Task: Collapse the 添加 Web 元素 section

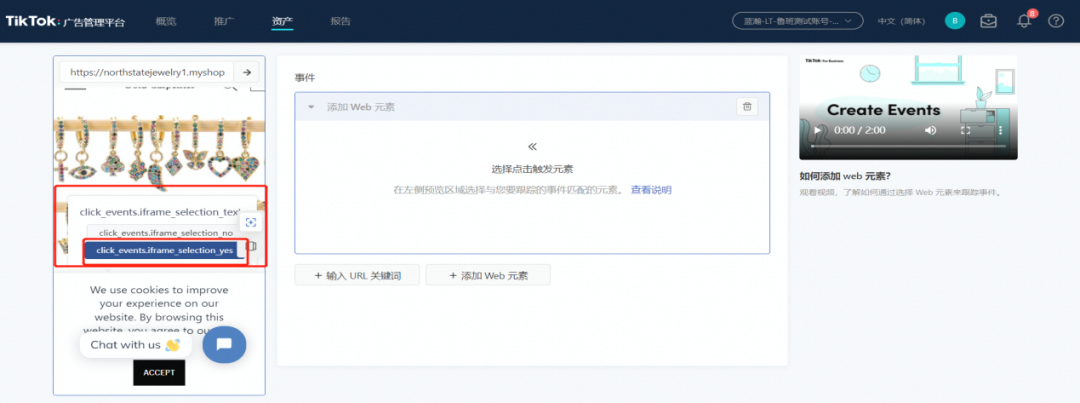Action: pyautogui.click(x=311, y=107)
